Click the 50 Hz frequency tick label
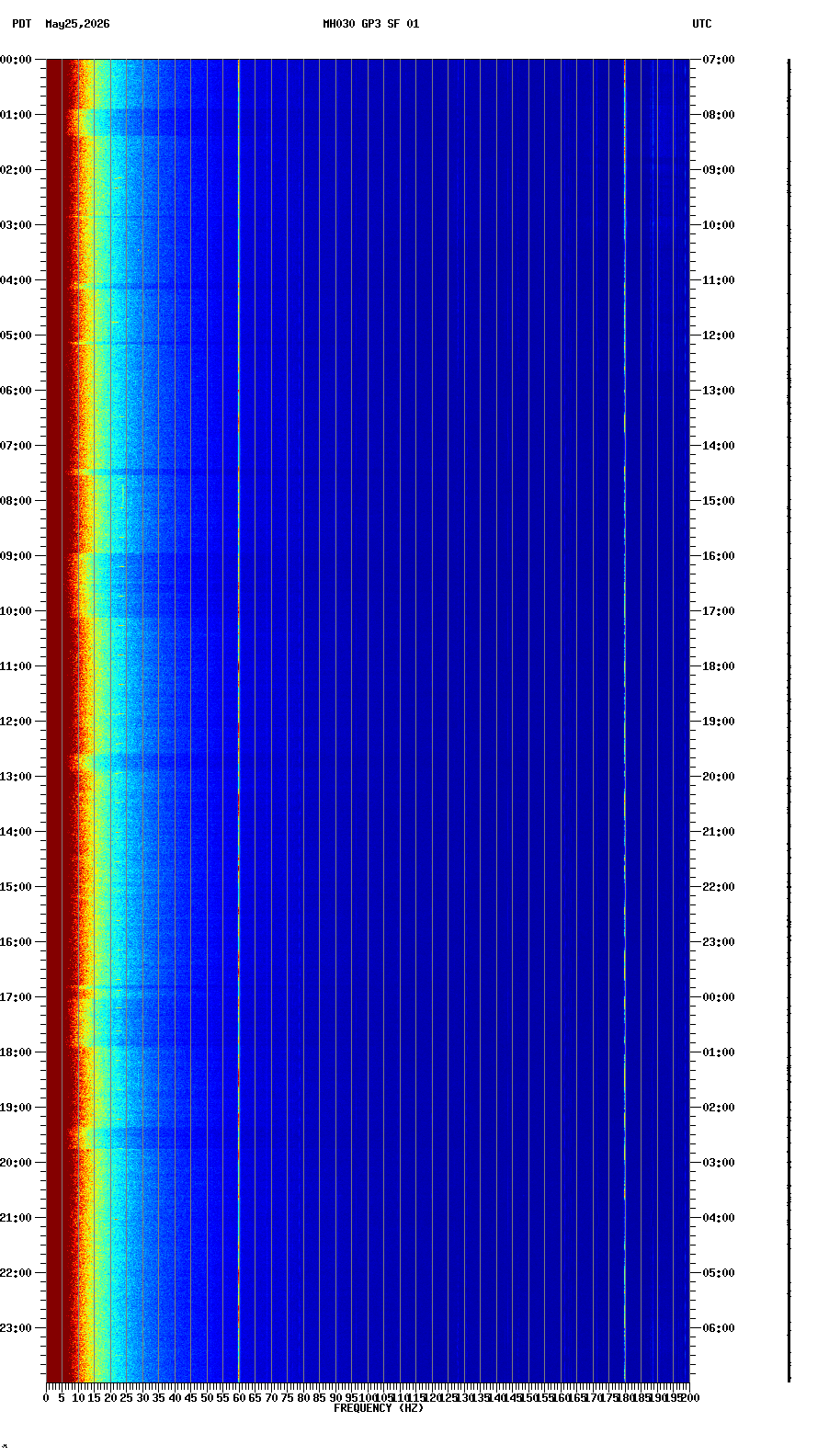This screenshot has width=829, height=1456. [x=207, y=1398]
